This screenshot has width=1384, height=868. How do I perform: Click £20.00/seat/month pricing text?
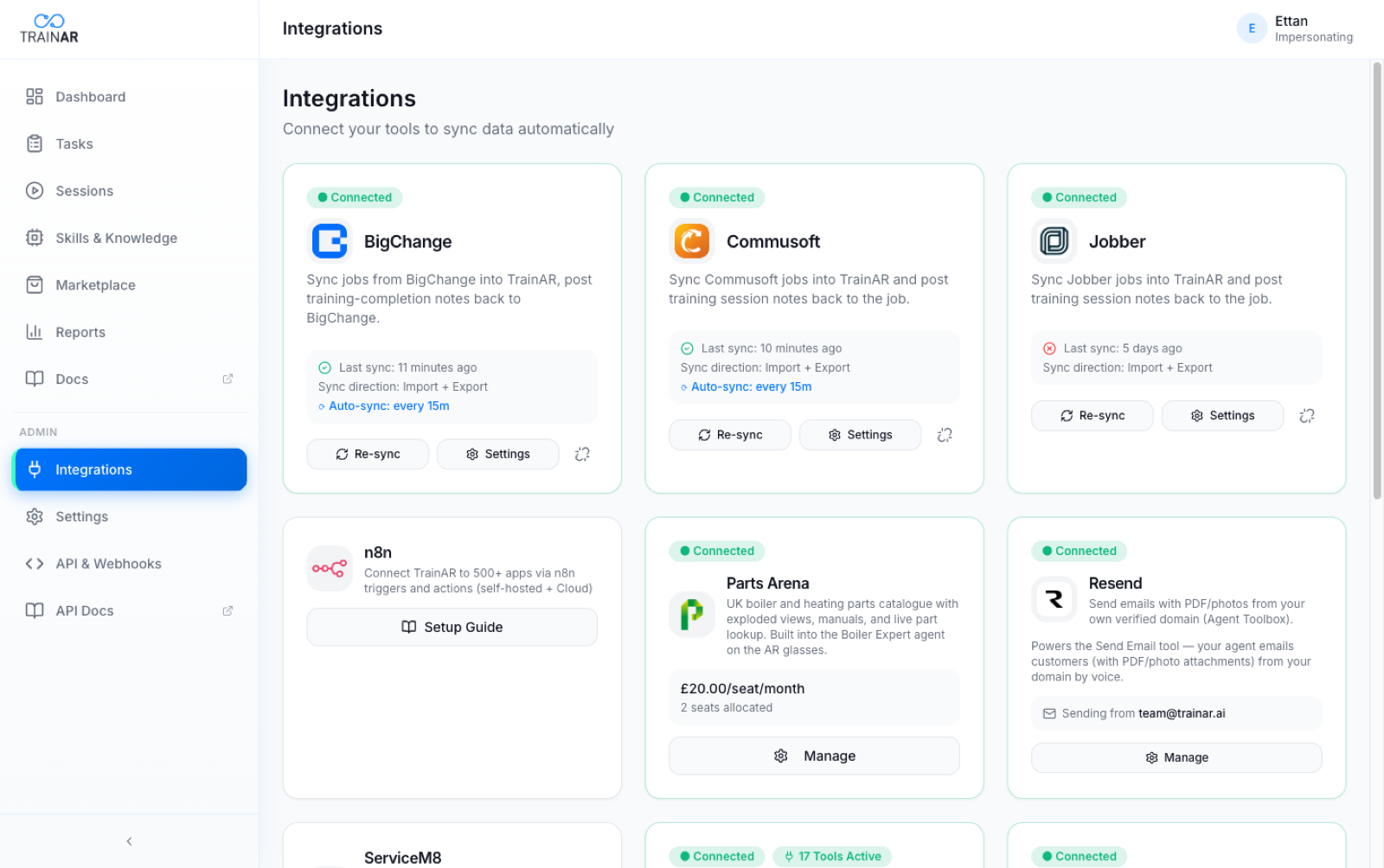click(x=742, y=689)
